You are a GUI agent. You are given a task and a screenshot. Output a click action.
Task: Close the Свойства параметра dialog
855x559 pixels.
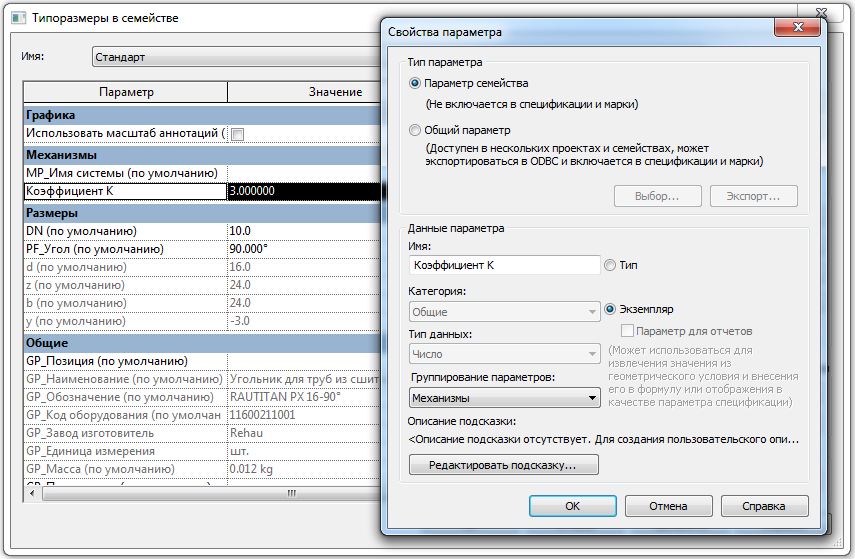797,27
